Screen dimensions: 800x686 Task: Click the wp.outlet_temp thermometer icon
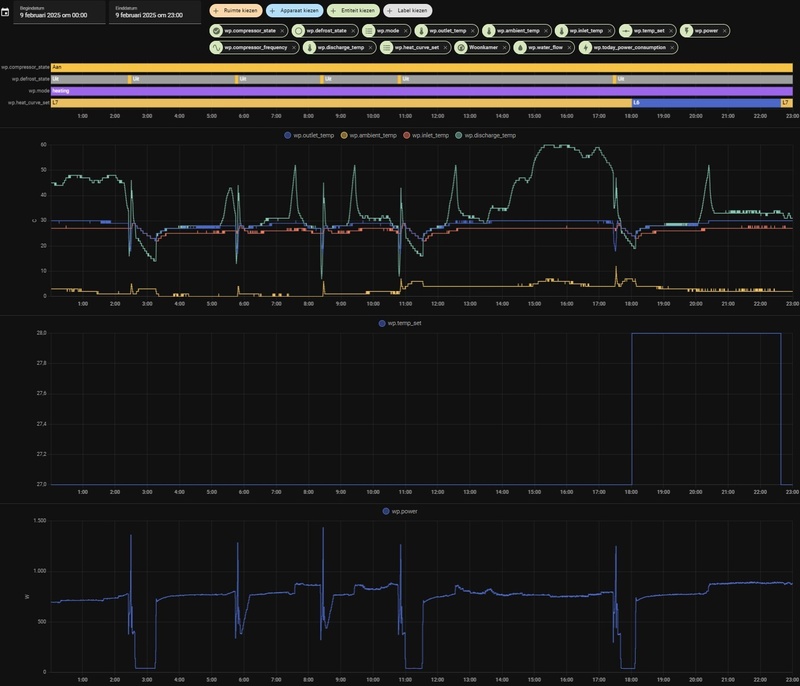pos(421,31)
